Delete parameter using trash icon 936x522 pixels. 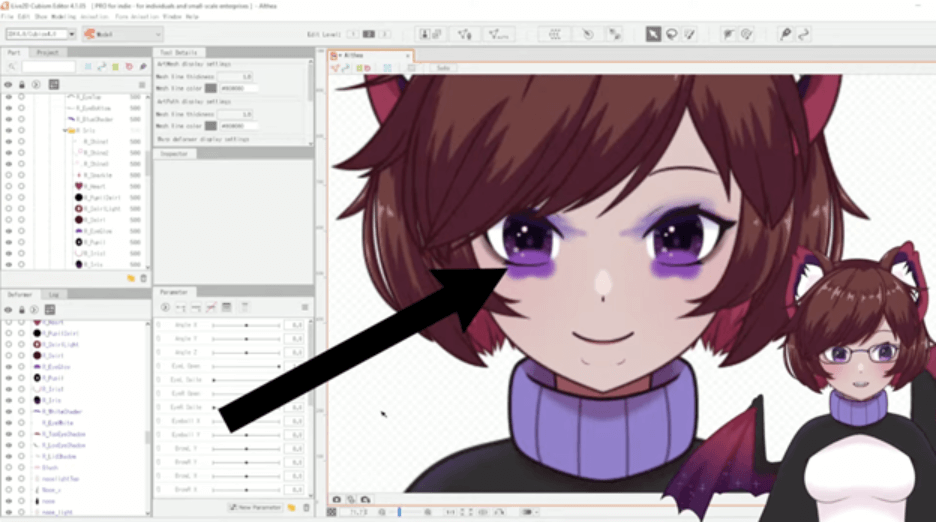tap(306, 507)
